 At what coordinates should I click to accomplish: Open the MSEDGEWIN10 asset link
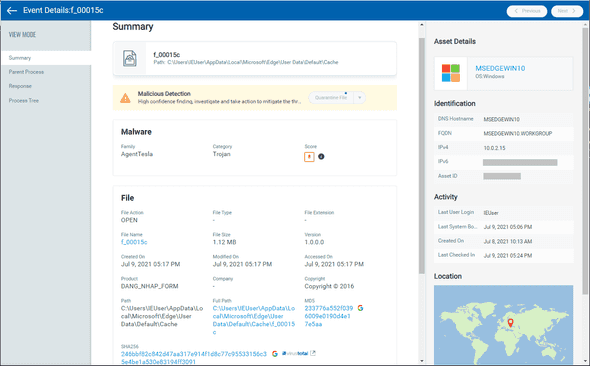pyautogui.click(x=500, y=68)
